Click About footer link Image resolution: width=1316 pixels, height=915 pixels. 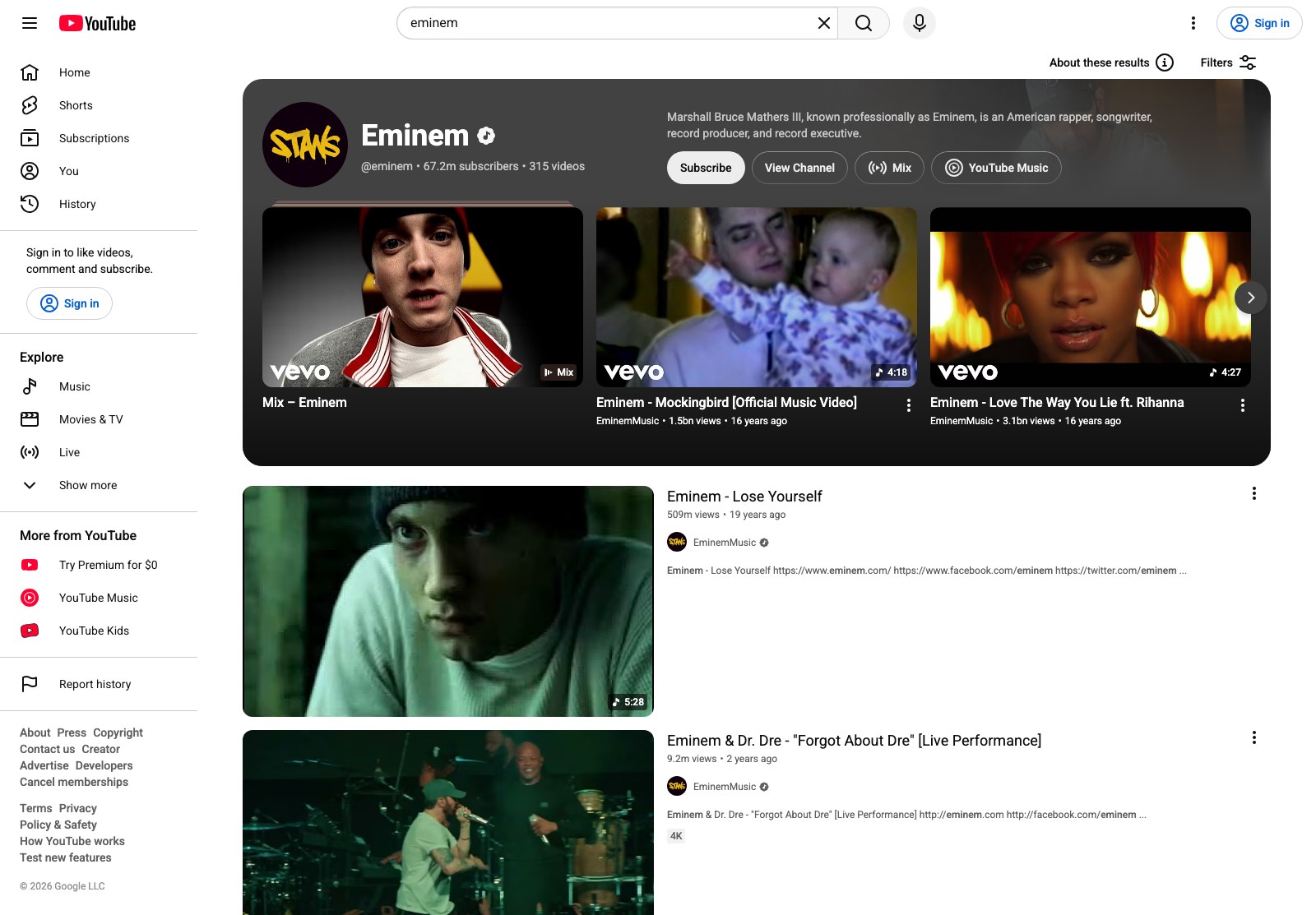pyautogui.click(x=35, y=732)
